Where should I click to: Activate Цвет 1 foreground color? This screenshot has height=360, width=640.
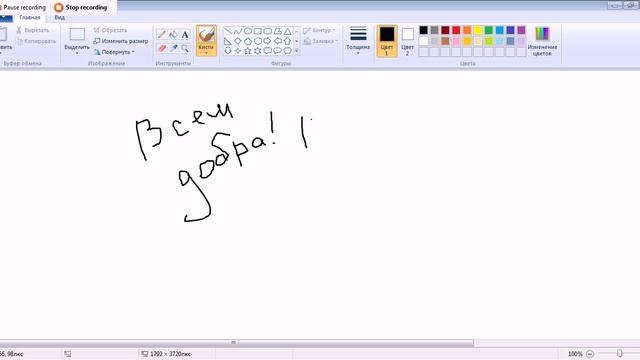[x=387, y=41]
